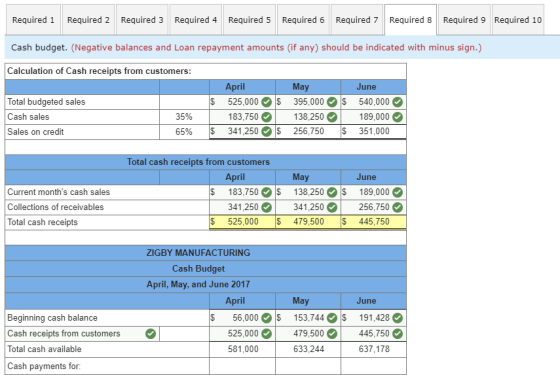Click the checkmark beside June cash receipts 445,750 in Cash Budget
560x375 pixels.
[398, 334]
